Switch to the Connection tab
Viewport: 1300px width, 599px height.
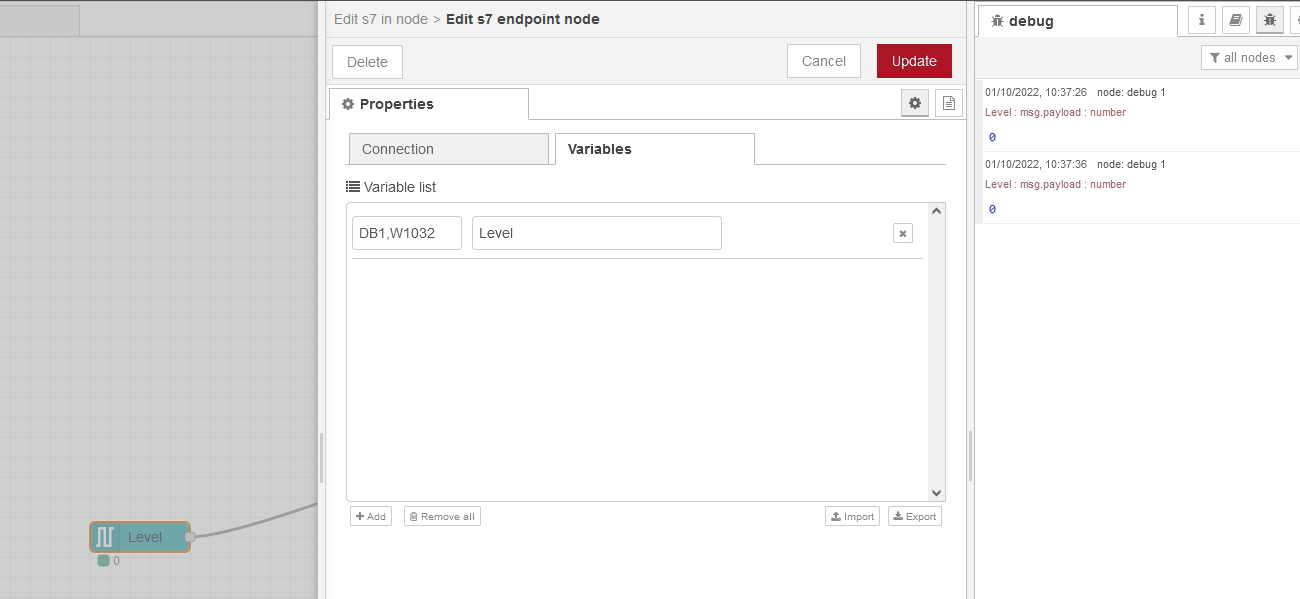(448, 149)
